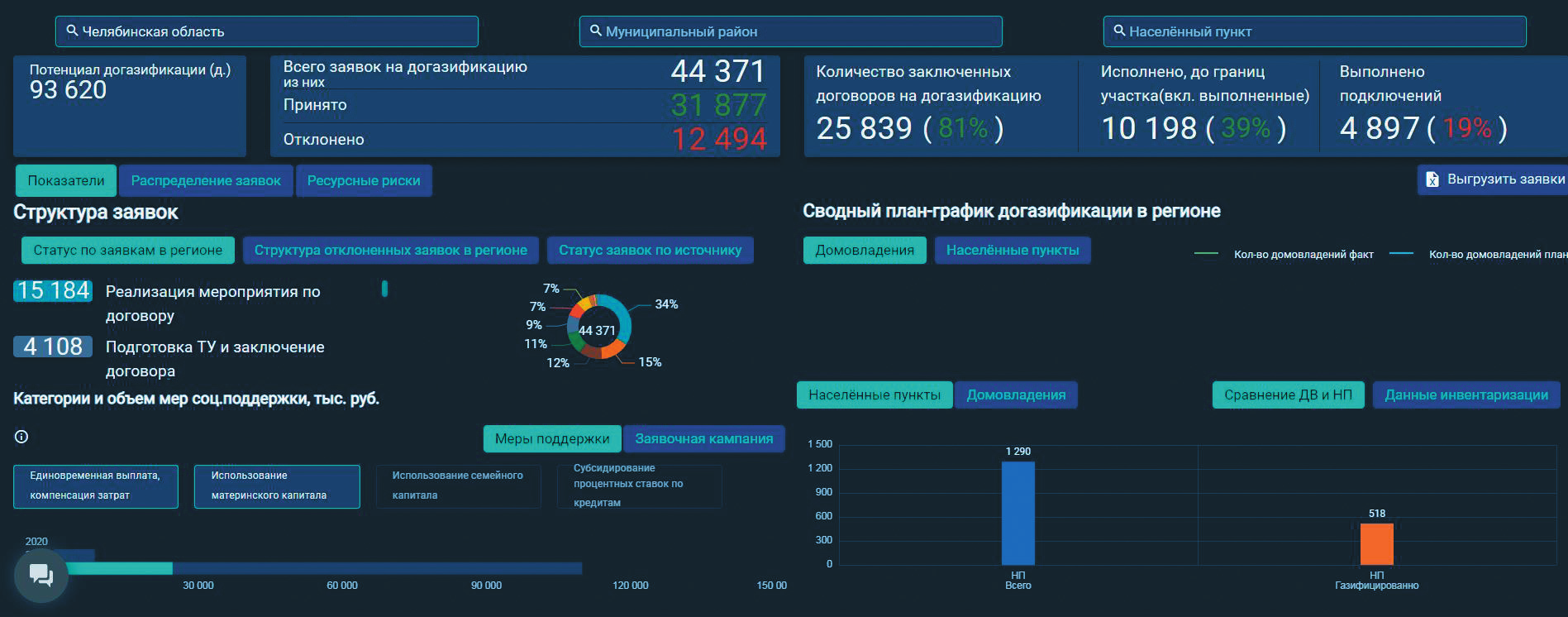Click the total requests value 44 371 in the header card
Viewport: 1568px width, 617px height.
point(718,71)
